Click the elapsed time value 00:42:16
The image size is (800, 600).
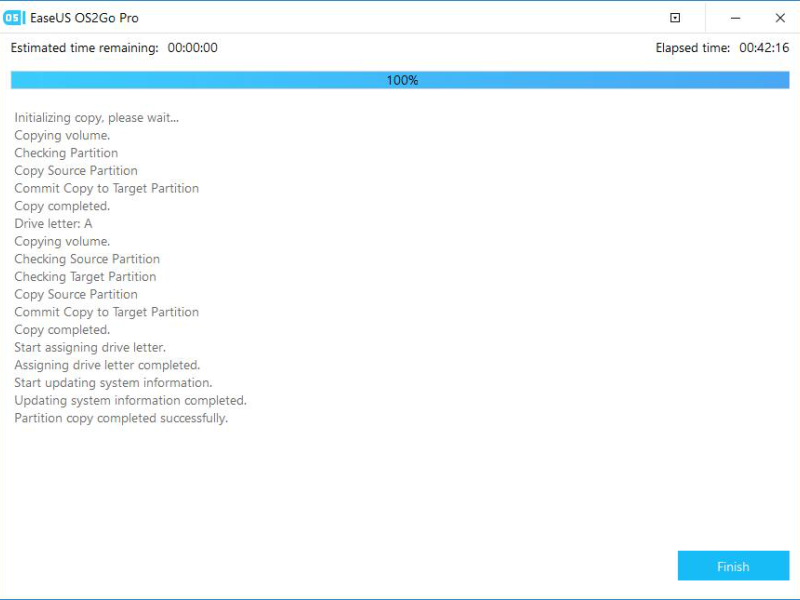[764, 48]
